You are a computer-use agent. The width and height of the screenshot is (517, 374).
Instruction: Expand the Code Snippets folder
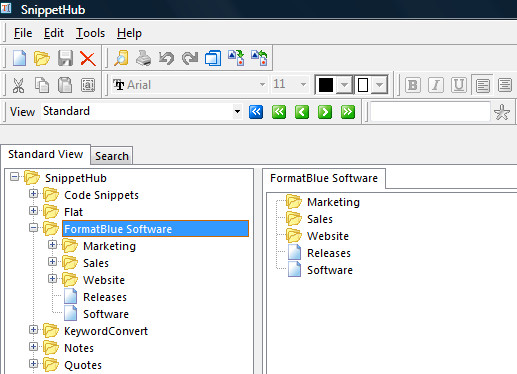click(33, 194)
